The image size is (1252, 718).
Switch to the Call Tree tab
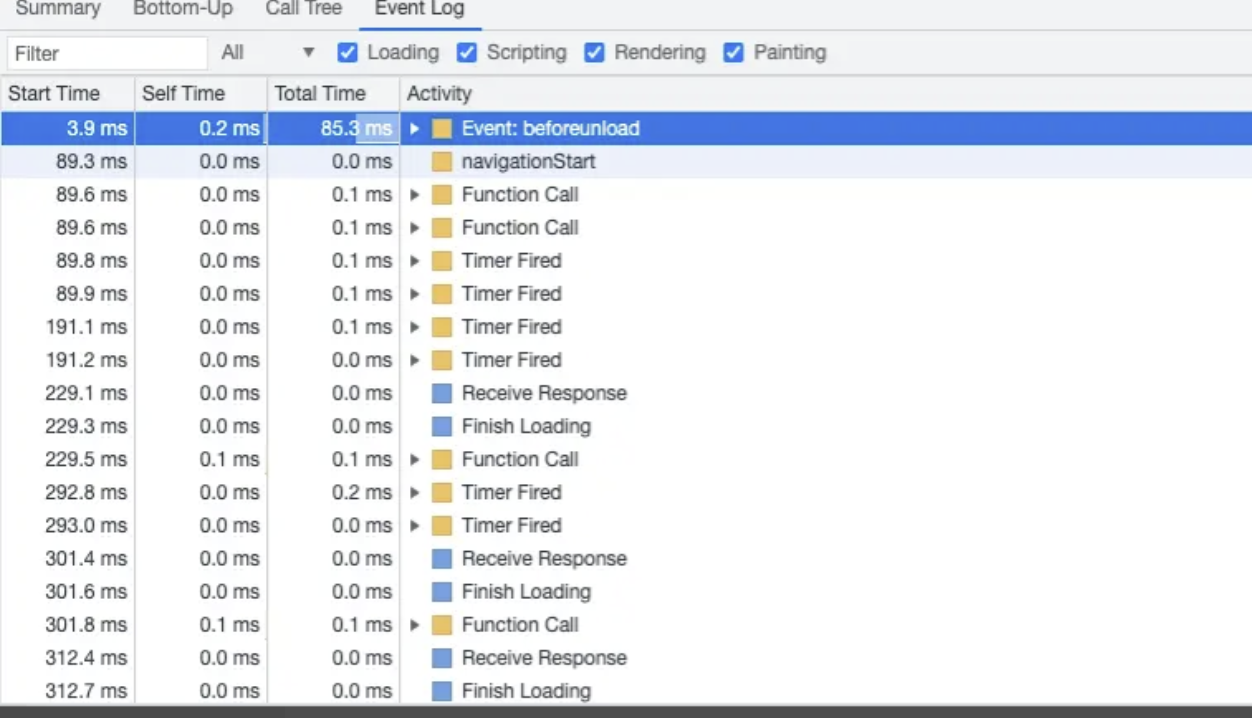(303, 9)
